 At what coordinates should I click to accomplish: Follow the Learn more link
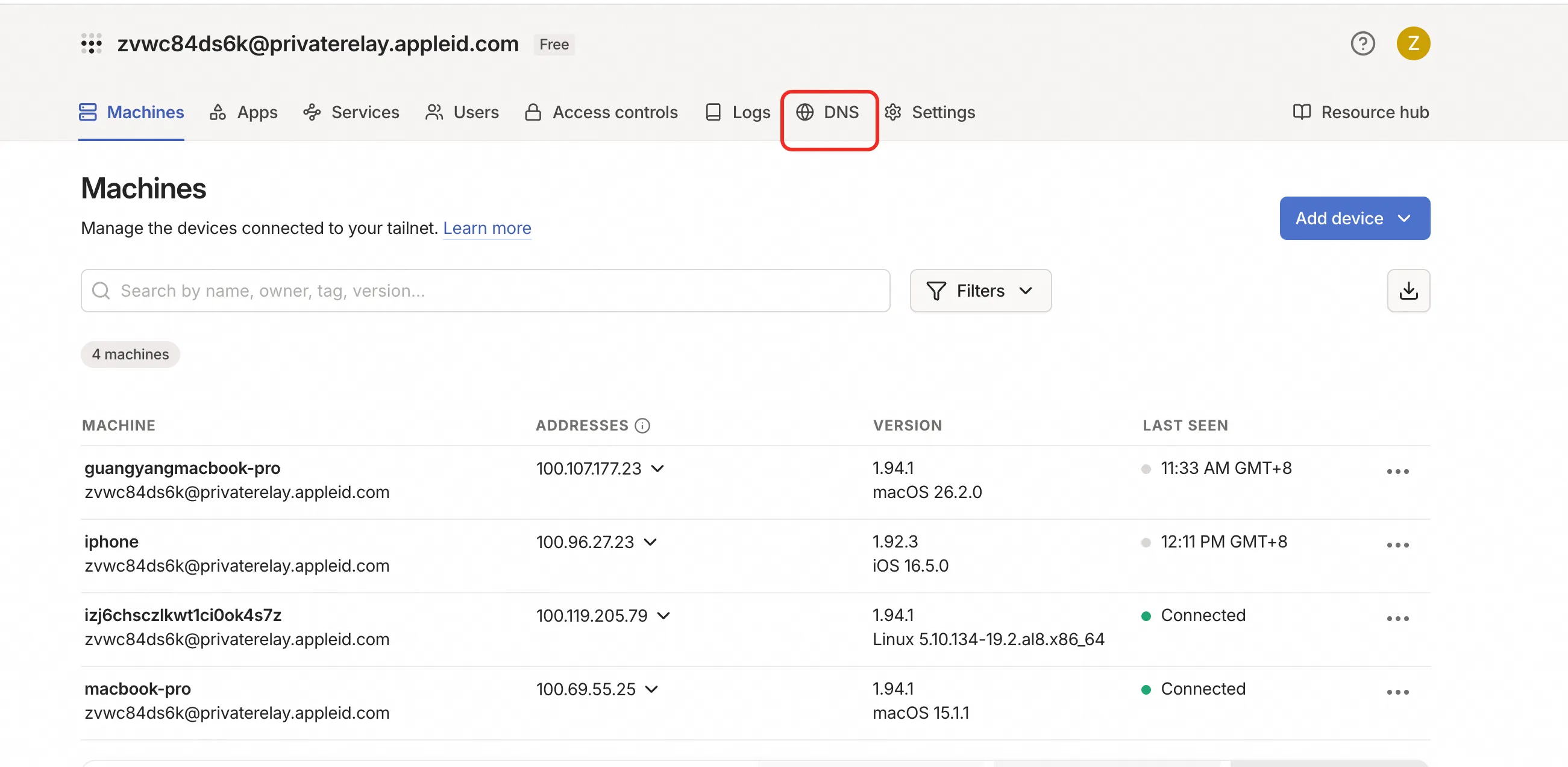(487, 228)
